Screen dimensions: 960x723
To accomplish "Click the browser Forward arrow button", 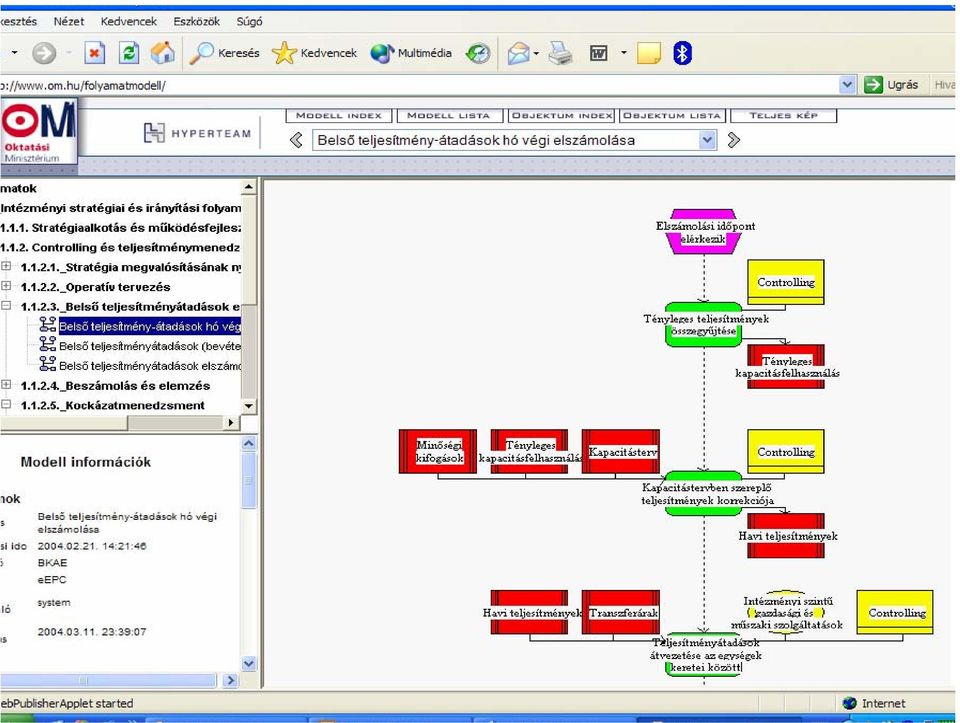I will 43,53.
